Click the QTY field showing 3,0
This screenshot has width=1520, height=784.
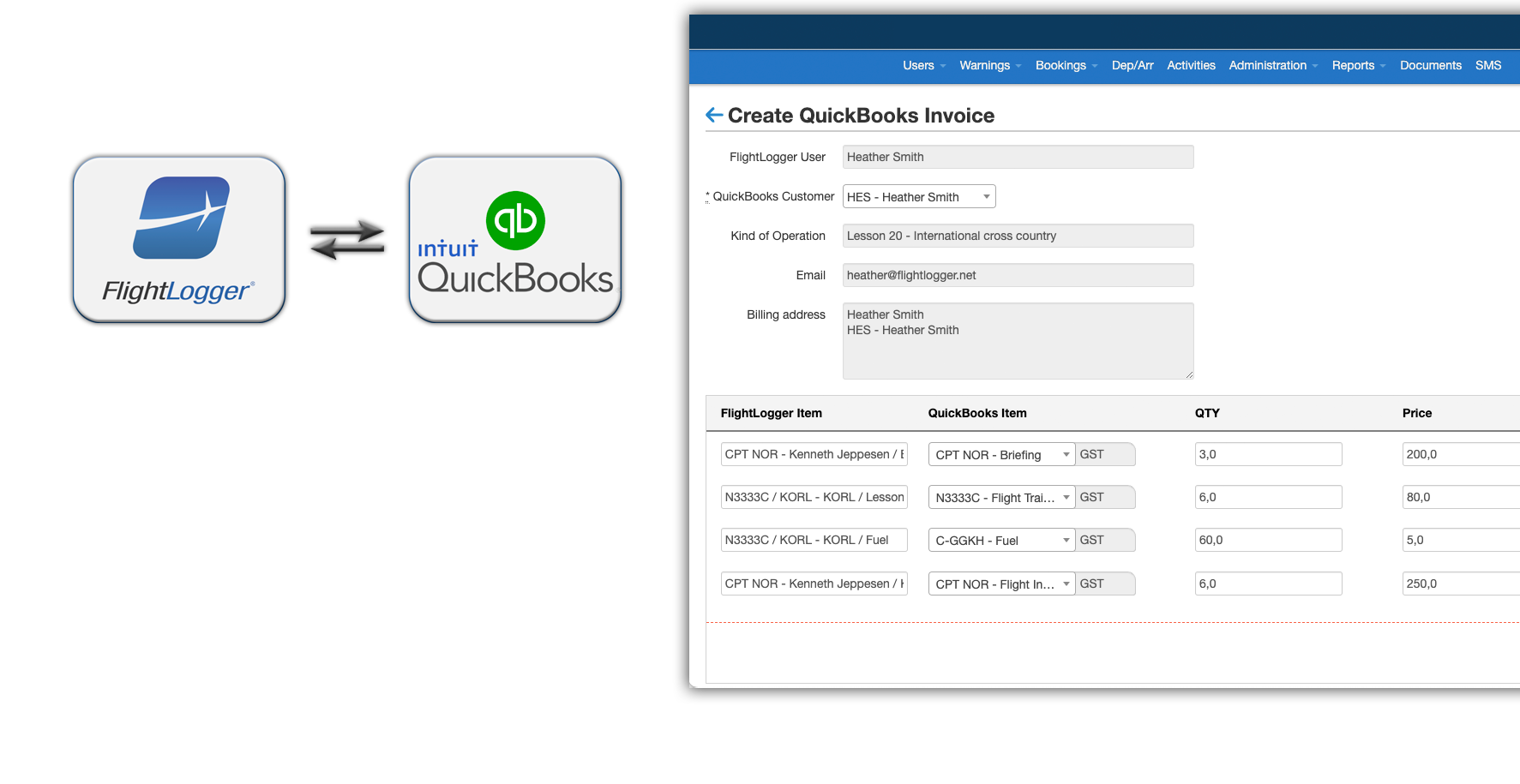(1269, 454)
